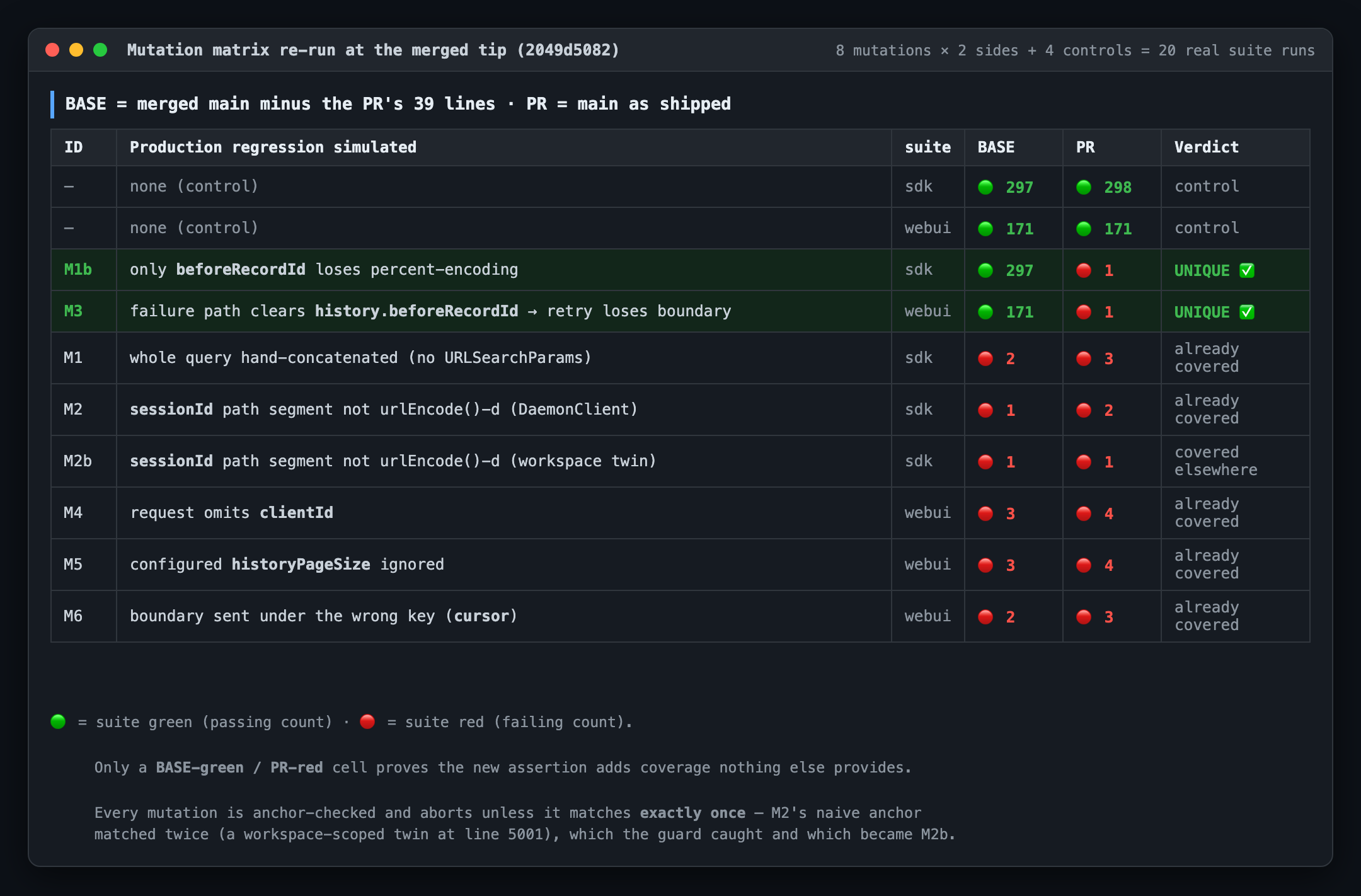Click the green checkmark beside UNIQUE in the M3 row
Screen dimensions: 1361x896
pyautogui.click(x=1247, y=312)
